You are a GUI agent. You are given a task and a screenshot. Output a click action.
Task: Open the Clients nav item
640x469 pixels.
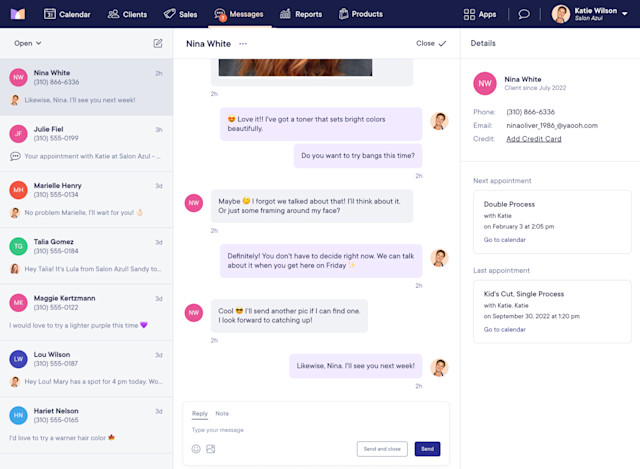(127, 14)
